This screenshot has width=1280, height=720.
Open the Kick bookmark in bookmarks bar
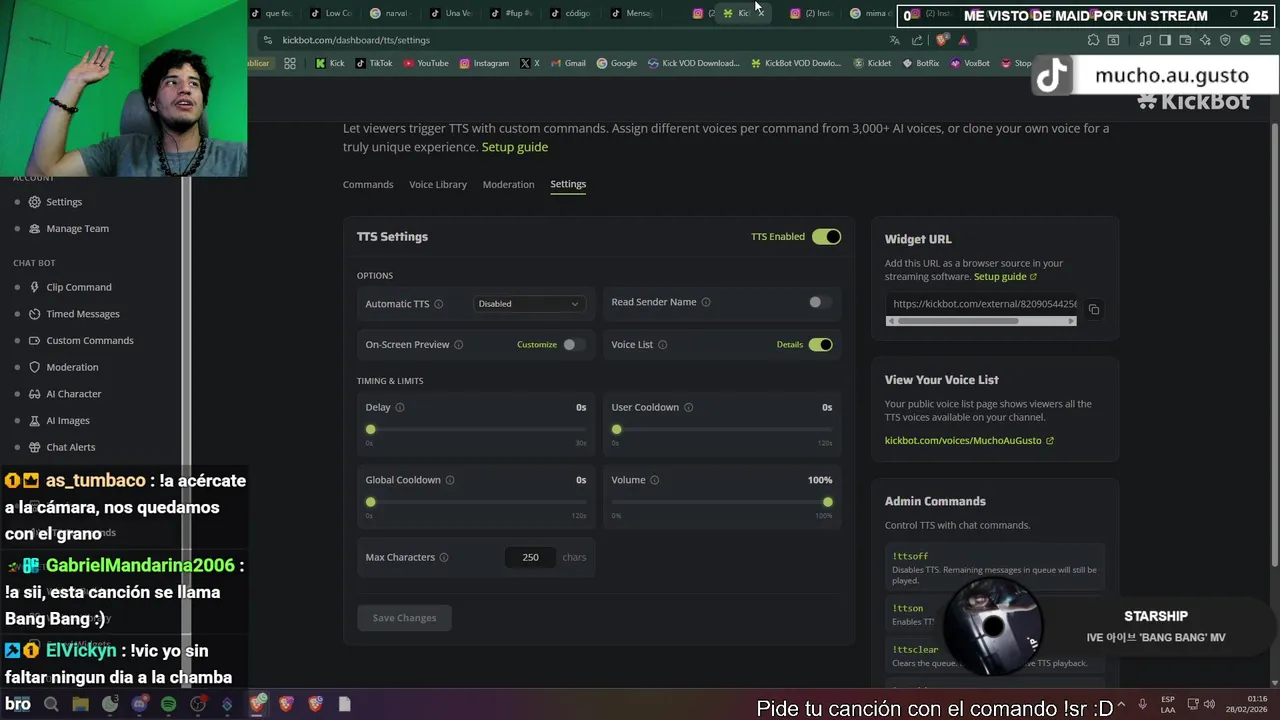point(329,63)
